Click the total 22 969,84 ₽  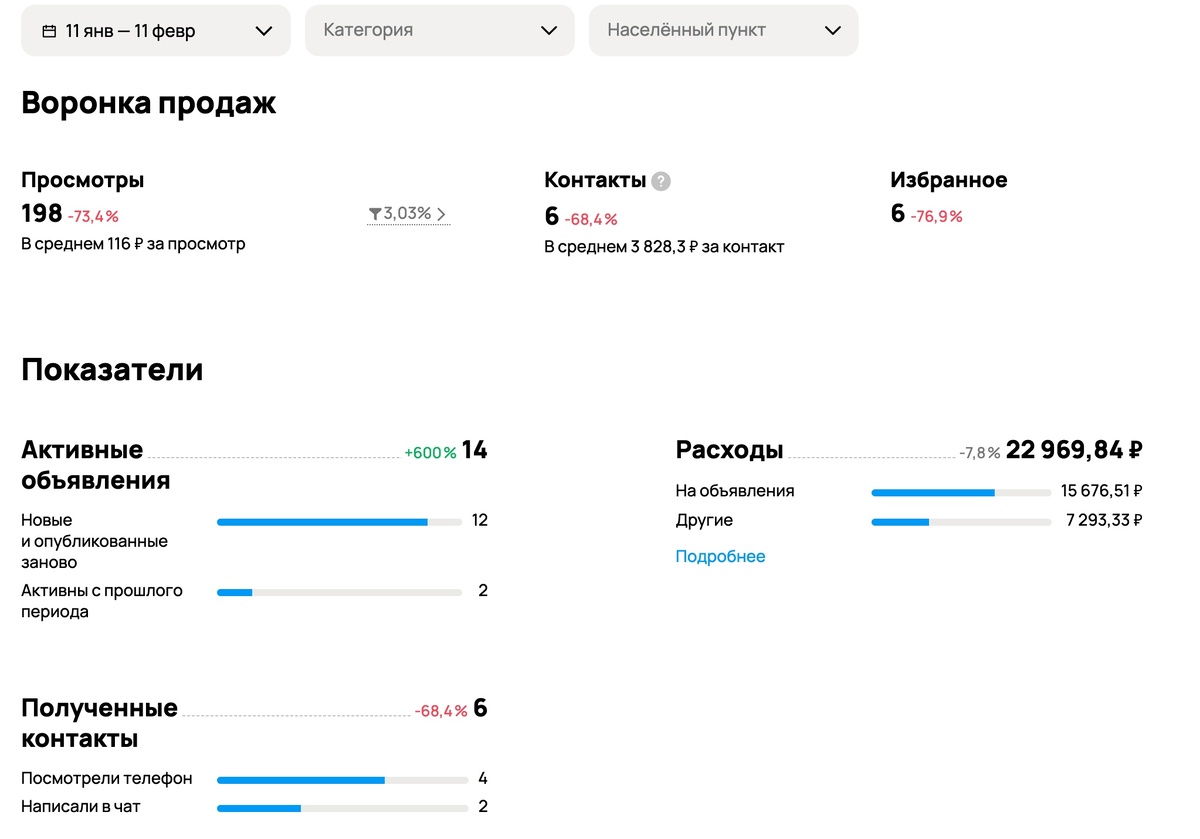coord(1074,450)
